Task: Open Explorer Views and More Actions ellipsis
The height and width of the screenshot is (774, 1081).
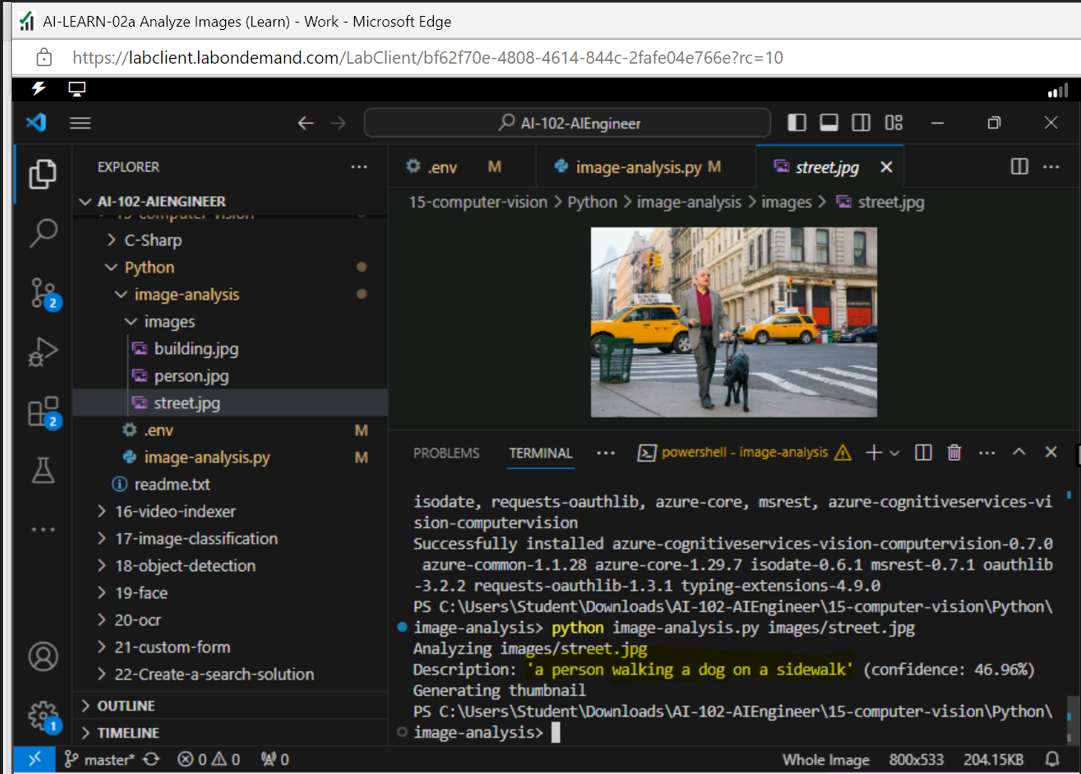Action: pyautogui.click(x=358, y=167)
